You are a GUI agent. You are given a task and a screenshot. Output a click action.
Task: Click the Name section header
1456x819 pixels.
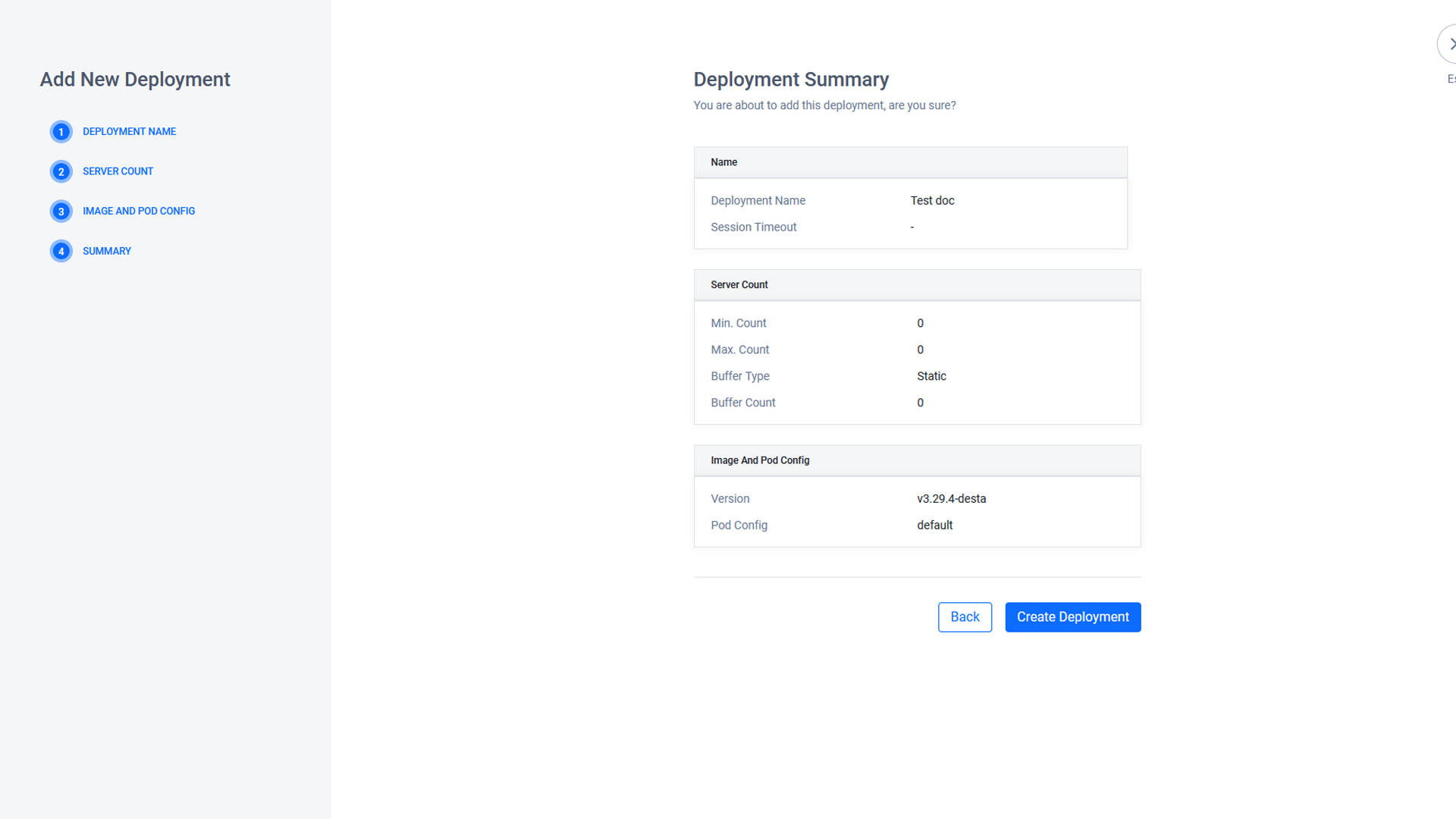click(910, 162)
